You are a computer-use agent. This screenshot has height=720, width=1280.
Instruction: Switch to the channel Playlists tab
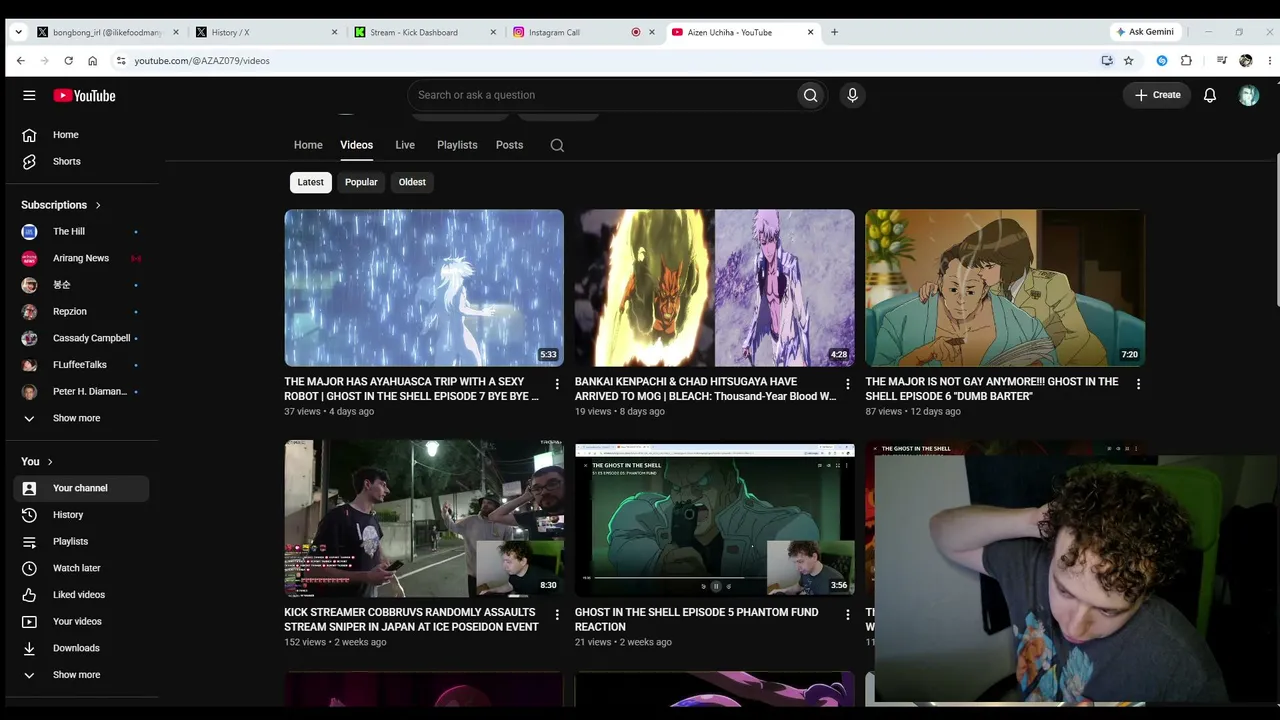pyautogui.click(x=457, y=145)
